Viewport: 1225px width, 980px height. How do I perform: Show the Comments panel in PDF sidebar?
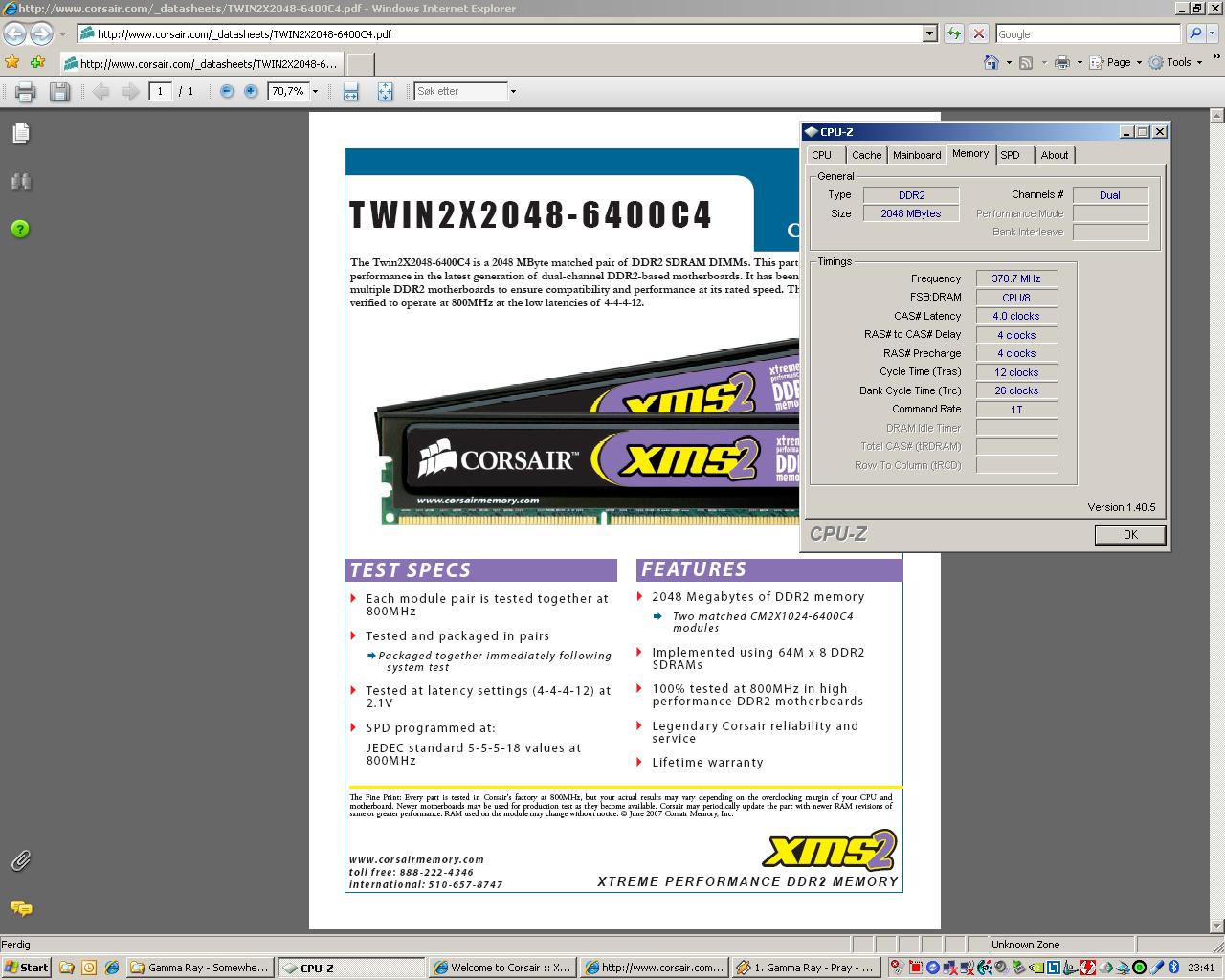21,907
